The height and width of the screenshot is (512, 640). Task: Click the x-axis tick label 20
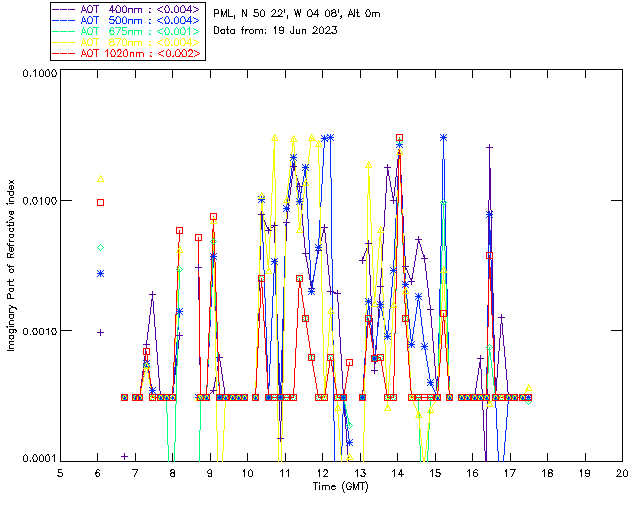coord(622,472)
